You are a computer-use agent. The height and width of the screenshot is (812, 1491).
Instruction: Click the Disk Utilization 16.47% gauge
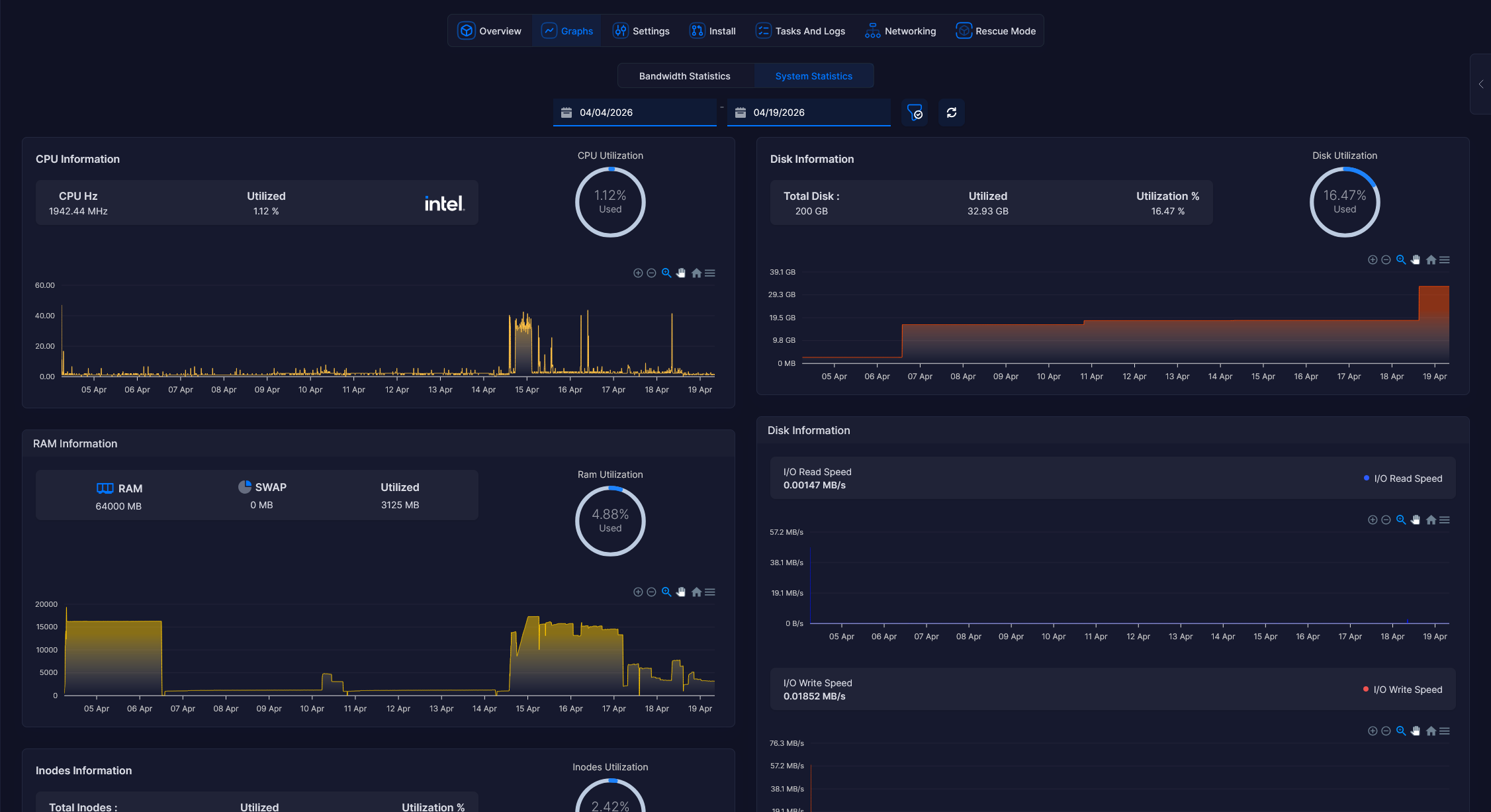pos(1345,202)
